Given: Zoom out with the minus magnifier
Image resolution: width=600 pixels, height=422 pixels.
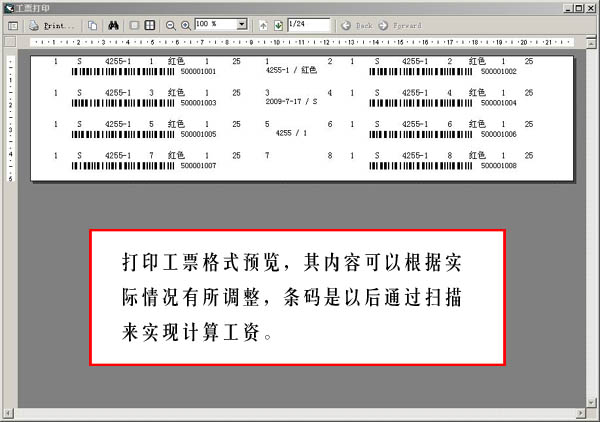Looking at the screenshot, I should coord(171,26).
